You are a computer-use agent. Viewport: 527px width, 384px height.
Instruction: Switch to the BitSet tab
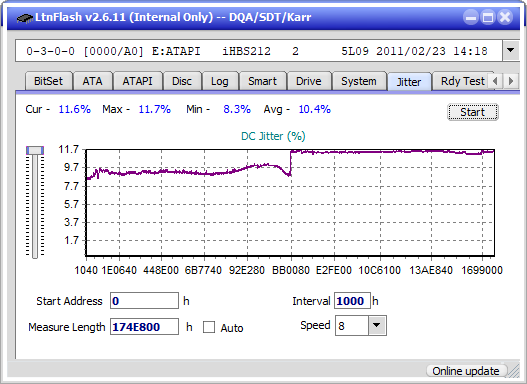point(48,81)
